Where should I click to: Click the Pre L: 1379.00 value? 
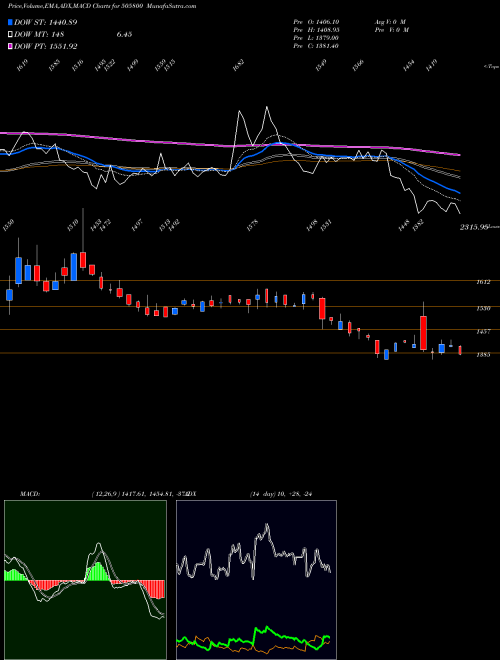pyautogui.click(x=316, y=38)
